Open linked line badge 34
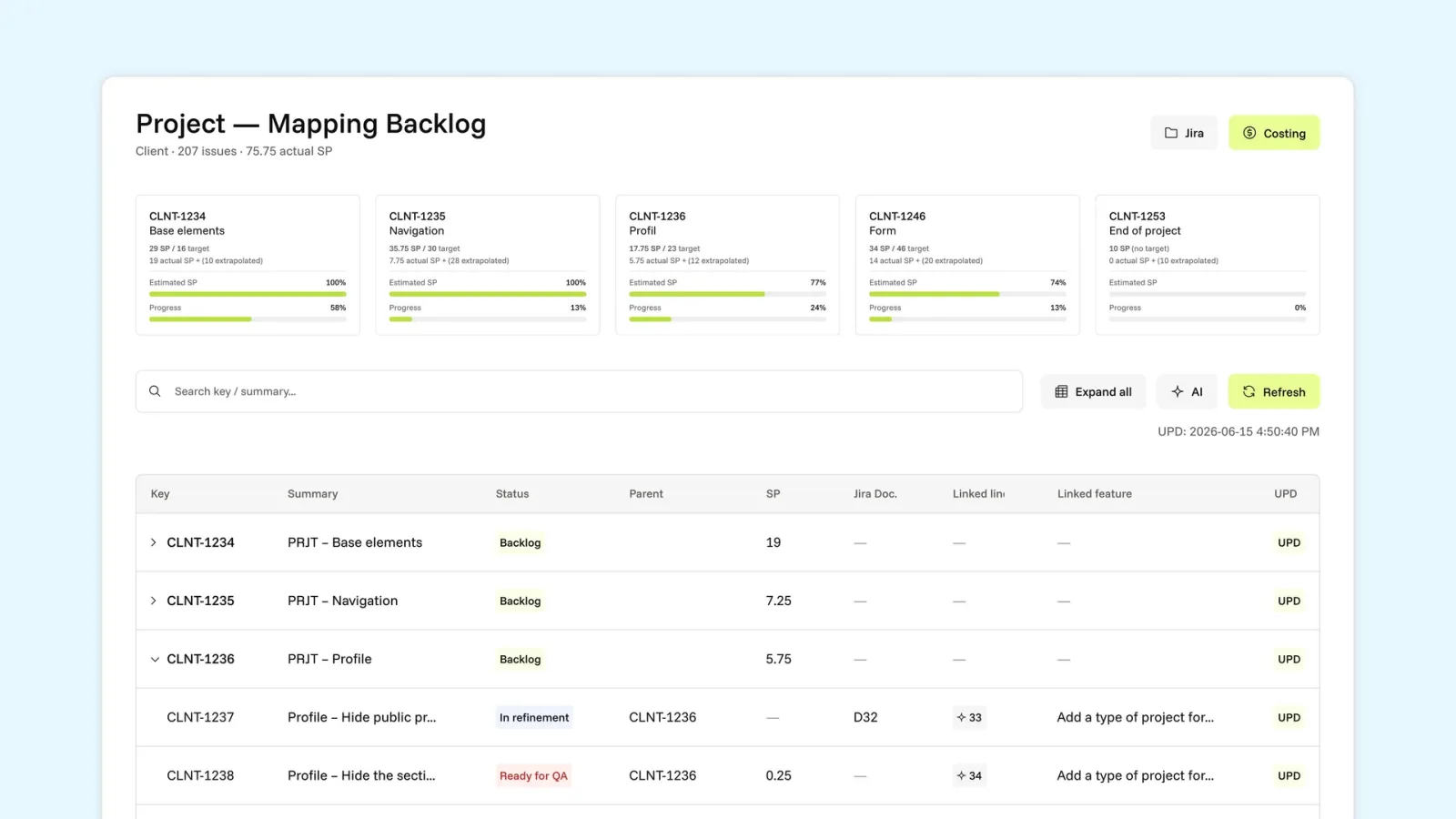The width and height of the screenshot is (1456, 819). pyautogui.click(x=969, y=775)
